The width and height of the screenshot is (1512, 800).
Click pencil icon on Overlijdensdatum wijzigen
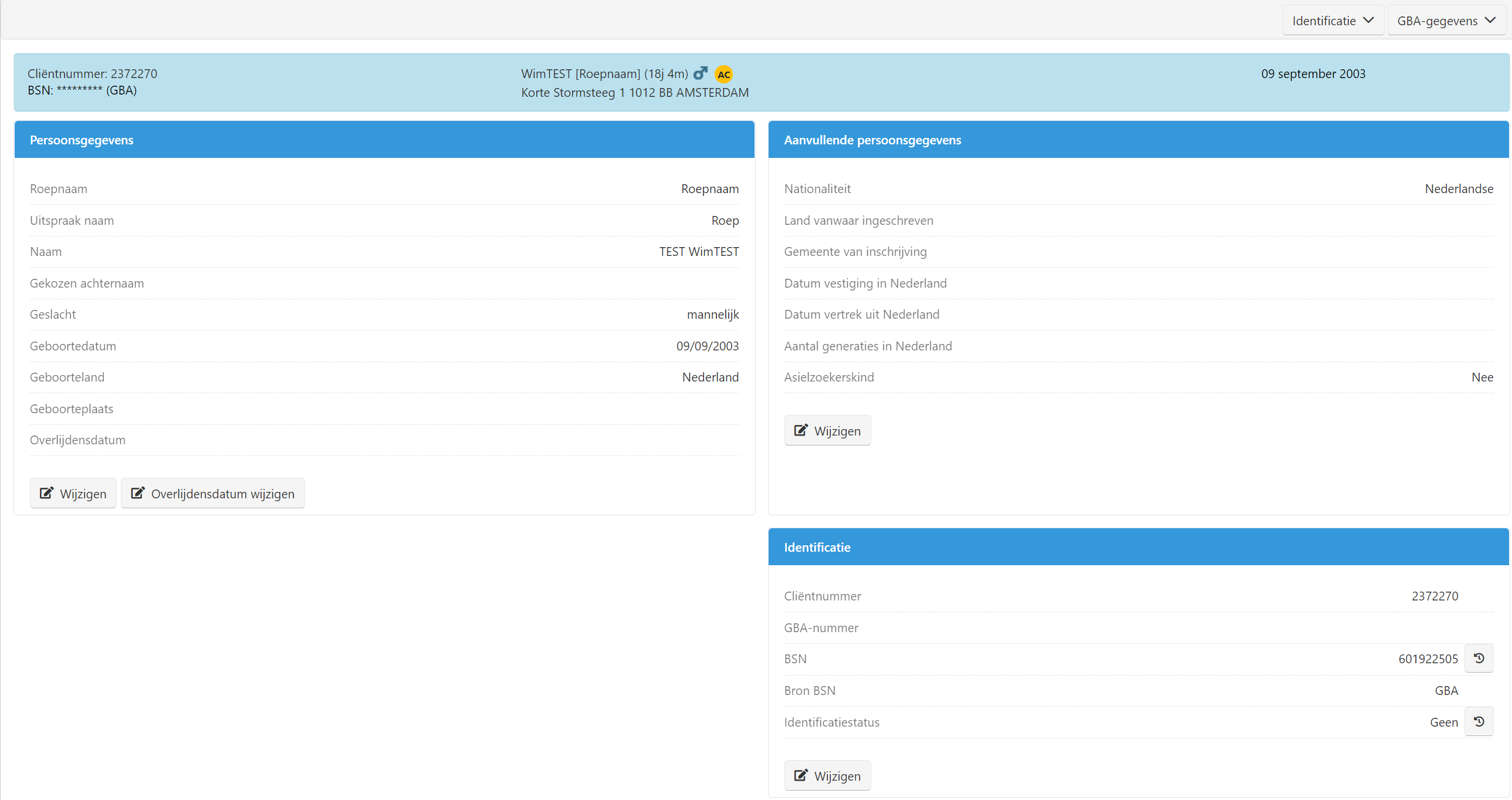137,493
